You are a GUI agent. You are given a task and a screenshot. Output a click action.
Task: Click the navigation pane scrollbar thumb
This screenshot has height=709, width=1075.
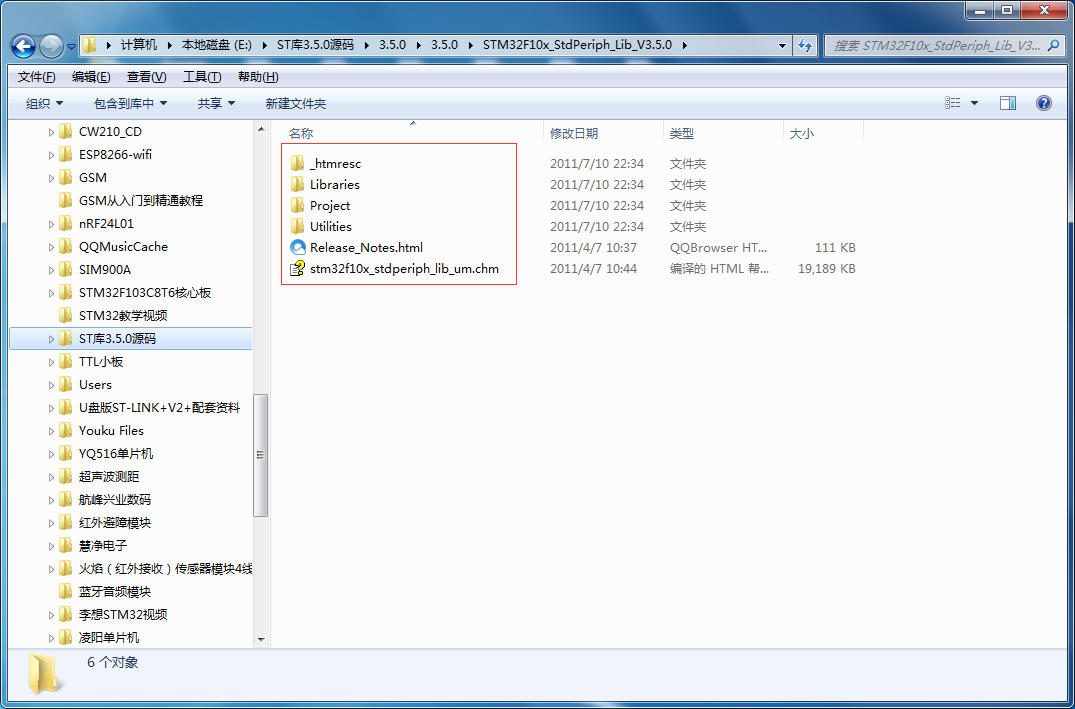(x=261, y=455)
